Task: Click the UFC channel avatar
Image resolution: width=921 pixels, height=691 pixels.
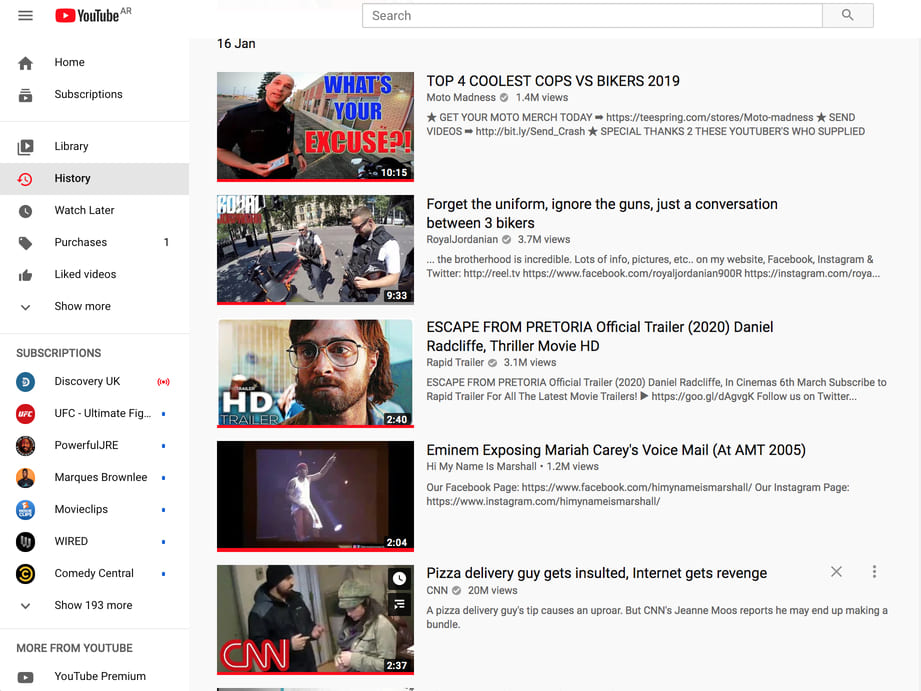Action: (x=25, y=414)
